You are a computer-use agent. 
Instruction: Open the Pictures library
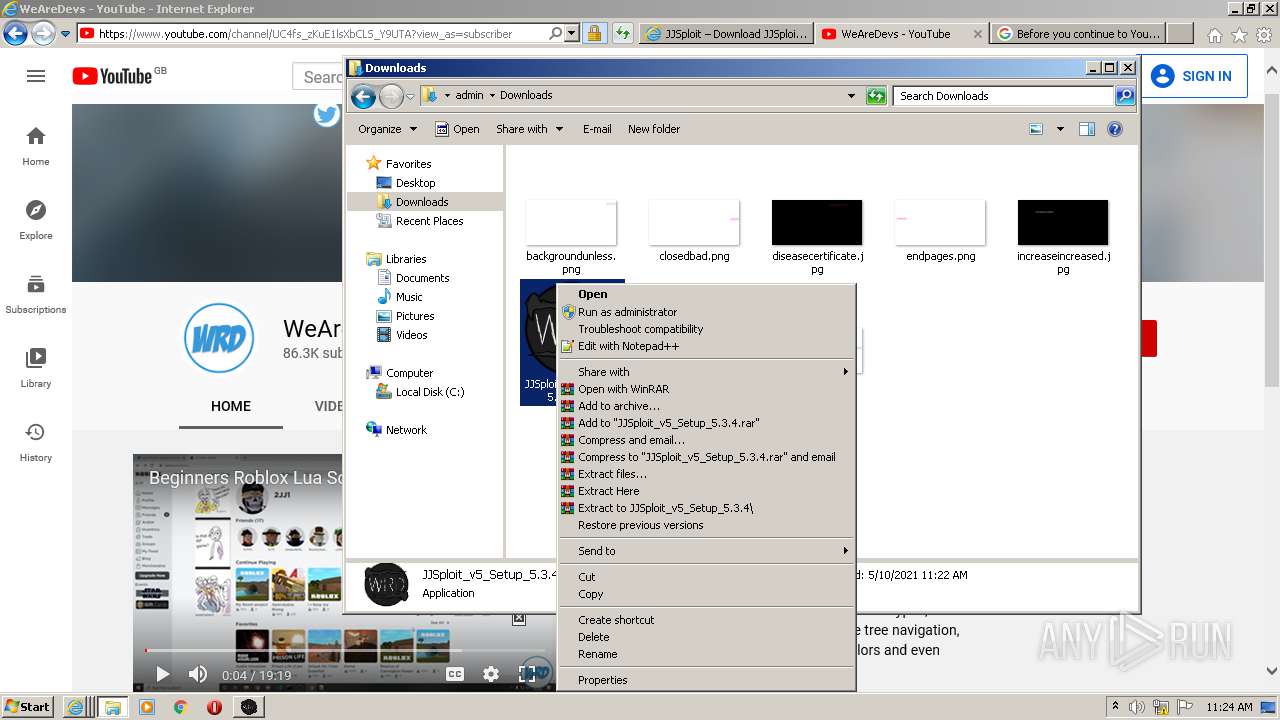pyautogui.click(x=415, y=316)
